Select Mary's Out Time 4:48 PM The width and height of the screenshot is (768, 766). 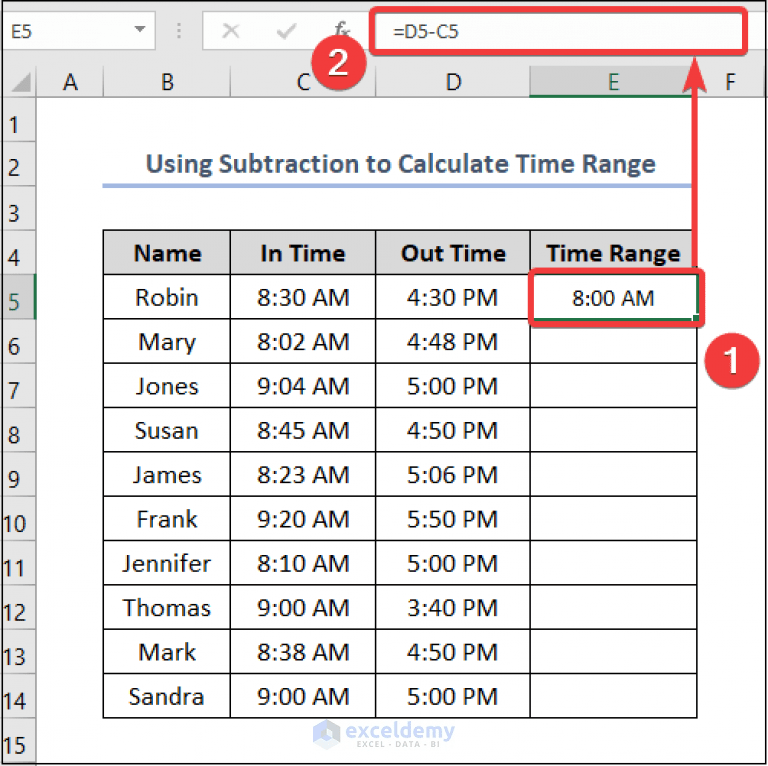[x=453, y=342]
